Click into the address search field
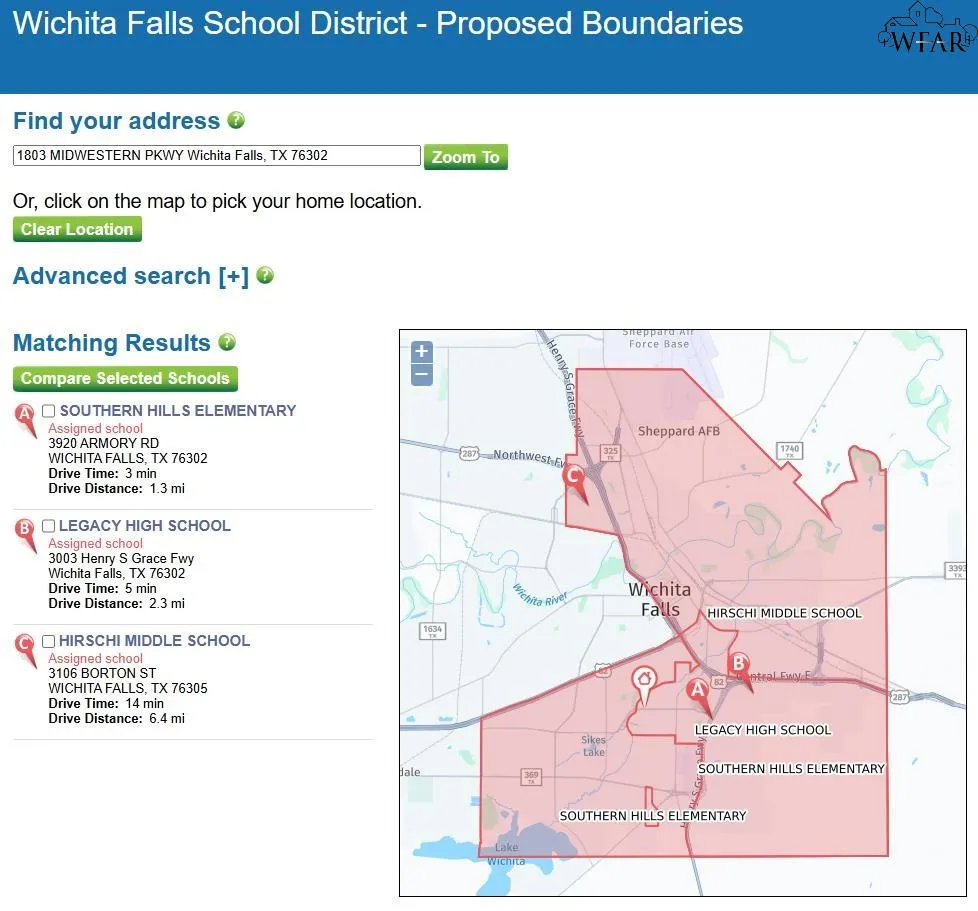This screenshot has height=911, width=978. pos(216,155)
